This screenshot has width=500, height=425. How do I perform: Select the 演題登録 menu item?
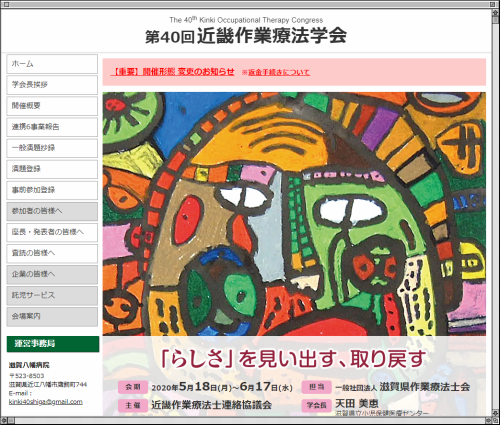(52, 169)
